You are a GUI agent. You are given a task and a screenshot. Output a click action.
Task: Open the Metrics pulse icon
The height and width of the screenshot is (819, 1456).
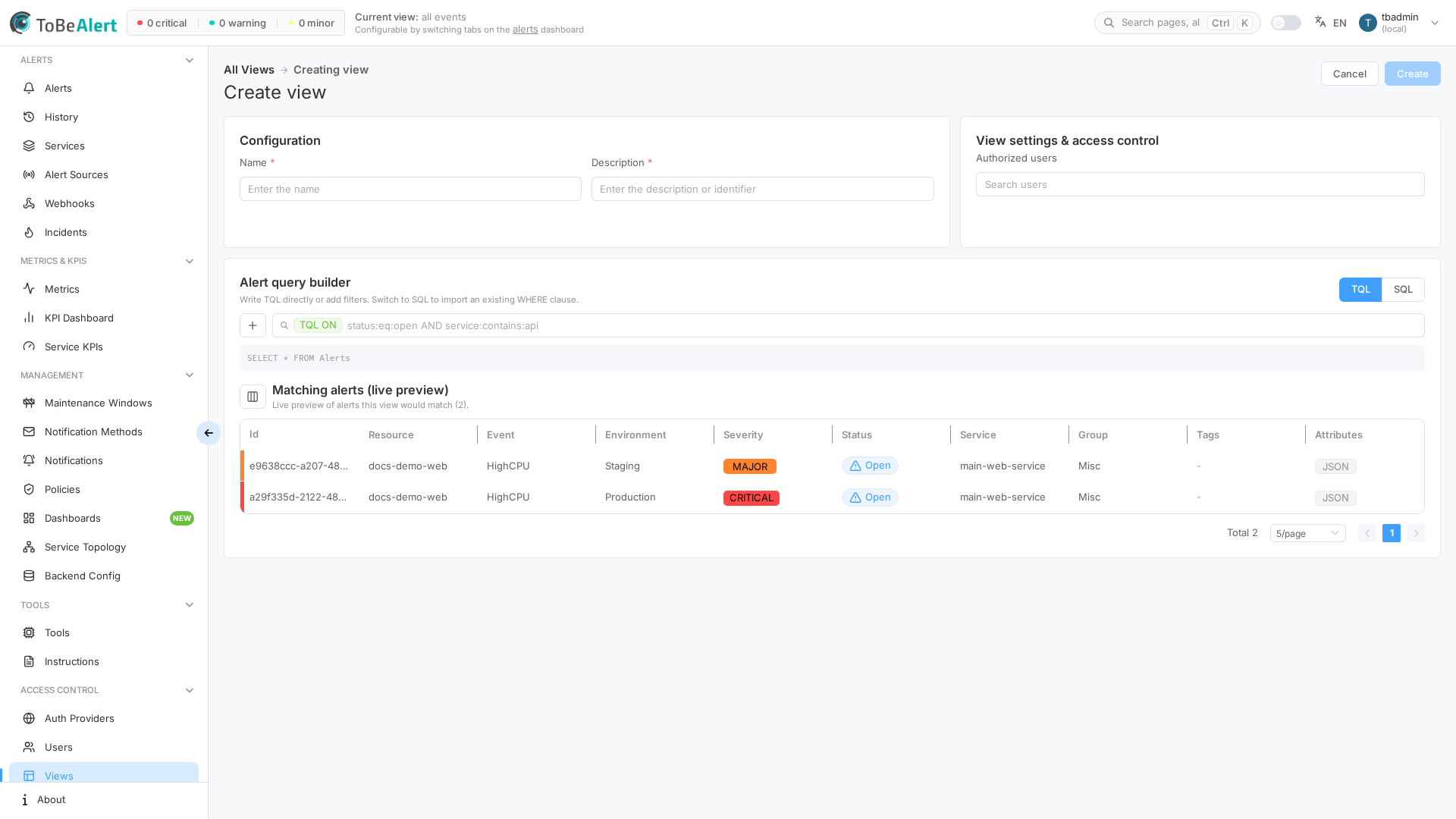29,289
